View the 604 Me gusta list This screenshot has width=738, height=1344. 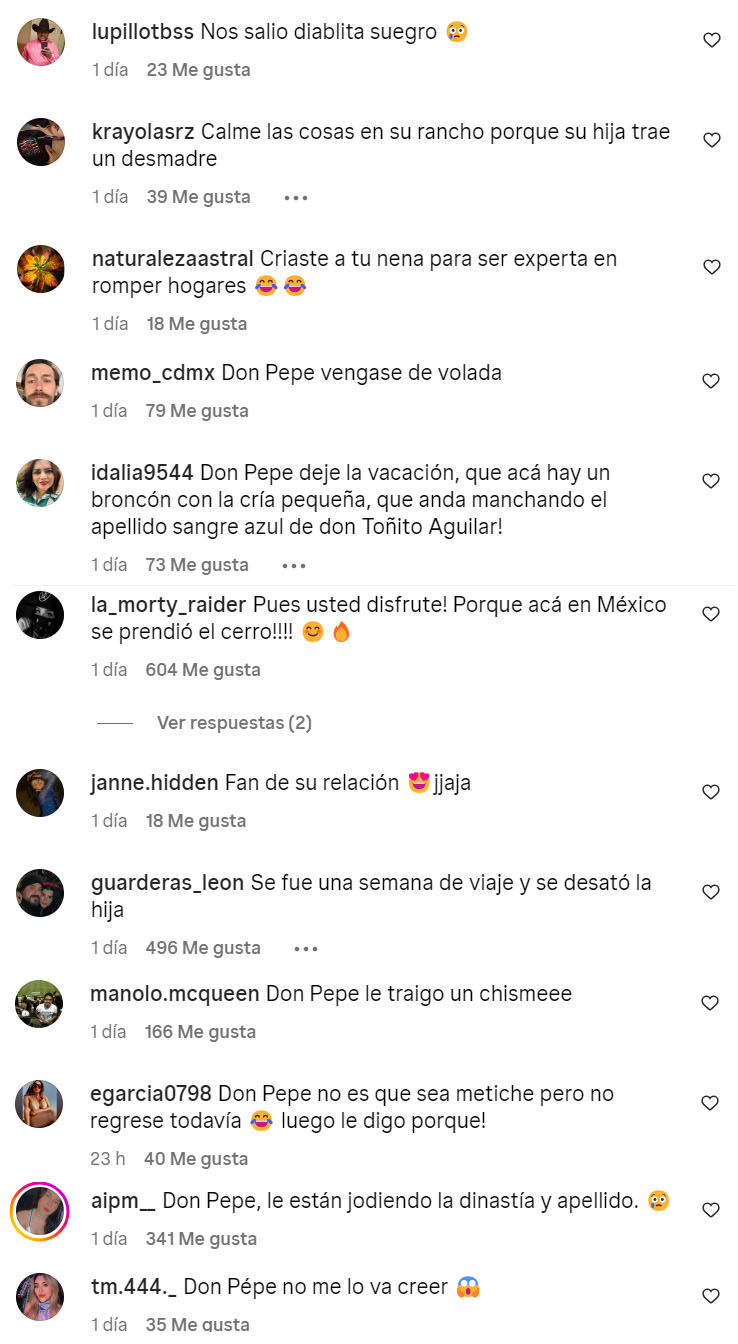203,670
